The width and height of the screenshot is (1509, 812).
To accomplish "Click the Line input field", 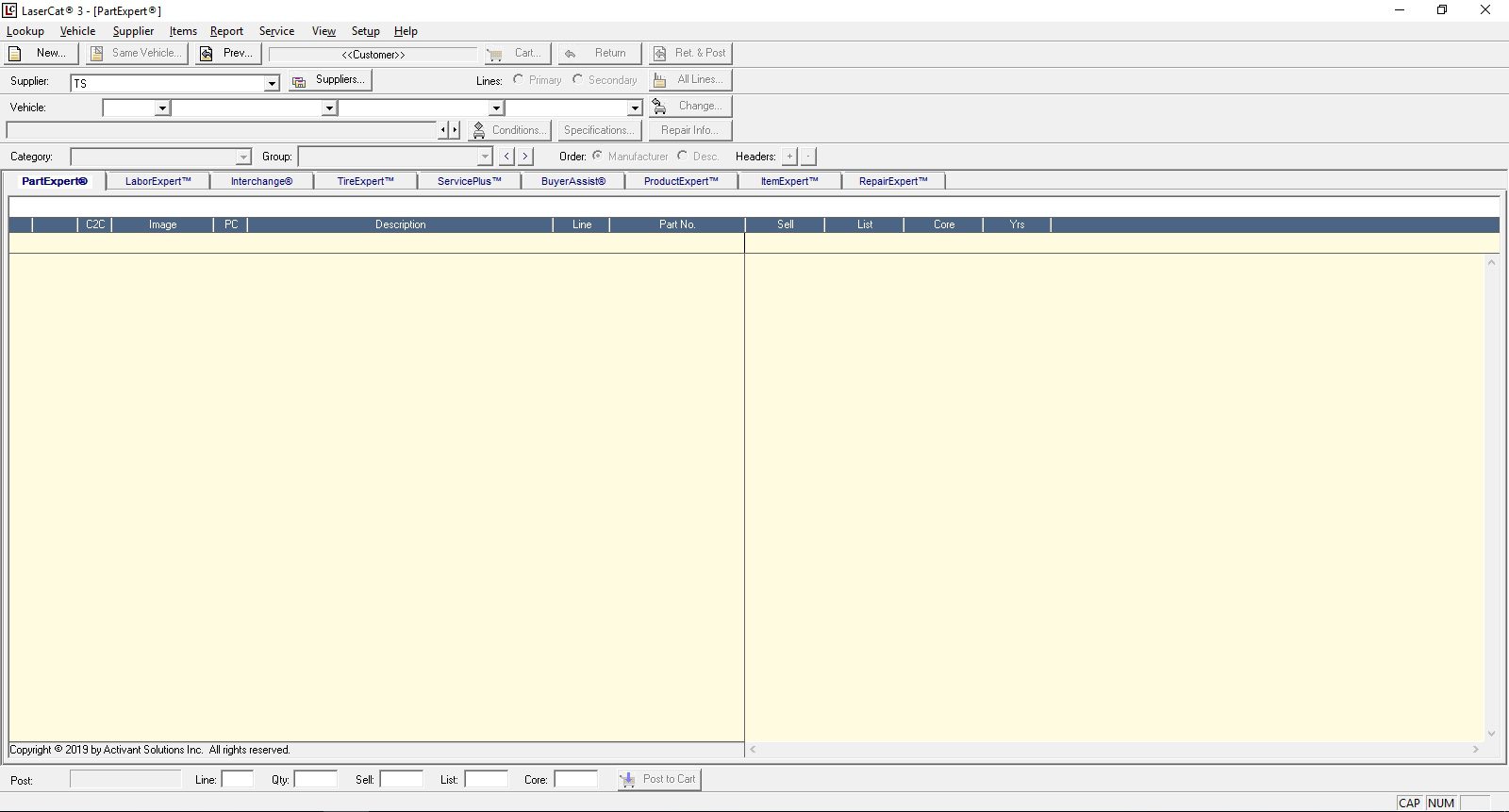I will [x=238, y=779].
